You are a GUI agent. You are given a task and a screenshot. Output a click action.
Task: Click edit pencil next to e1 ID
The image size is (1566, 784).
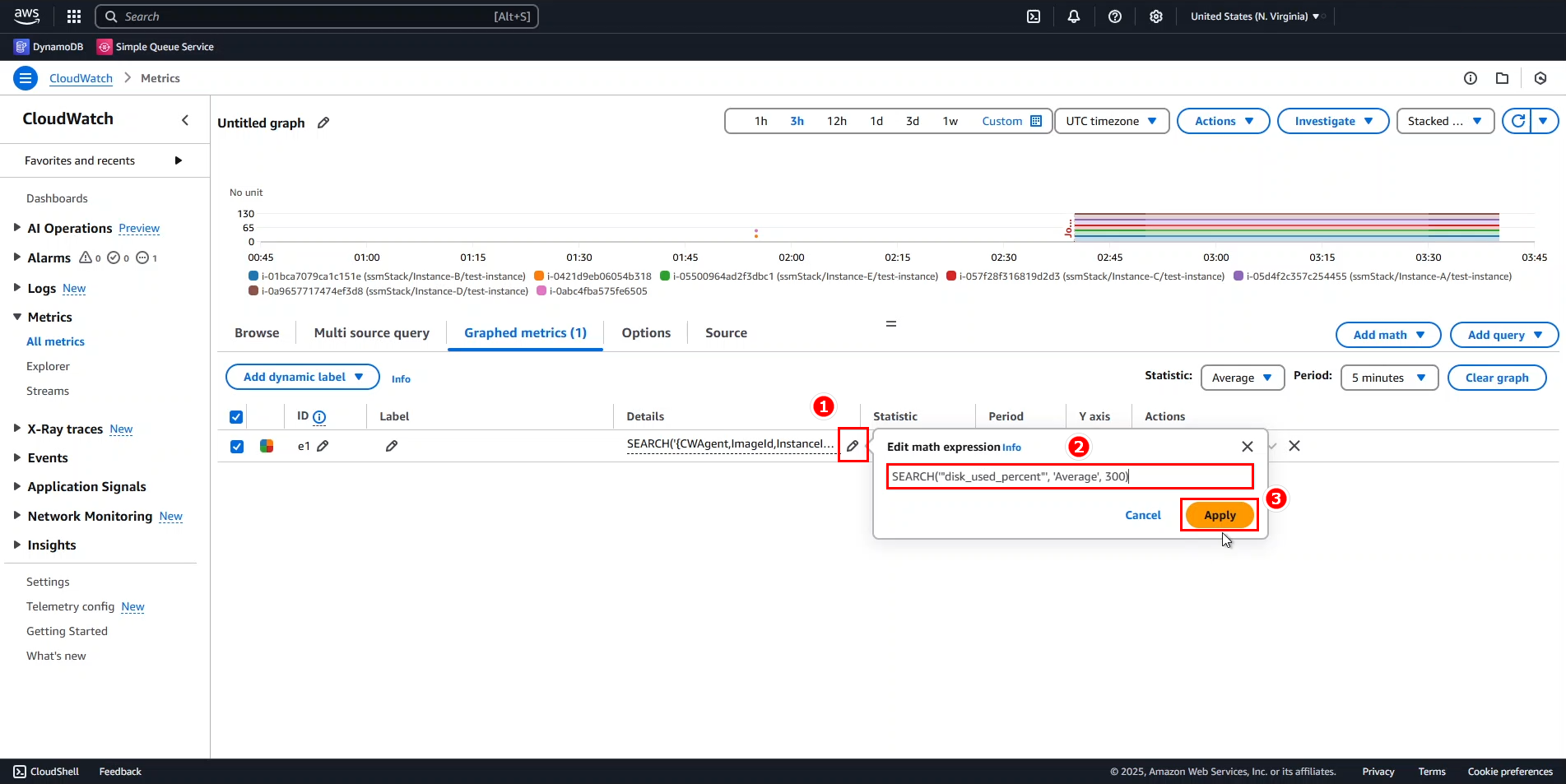coord(323,446)
